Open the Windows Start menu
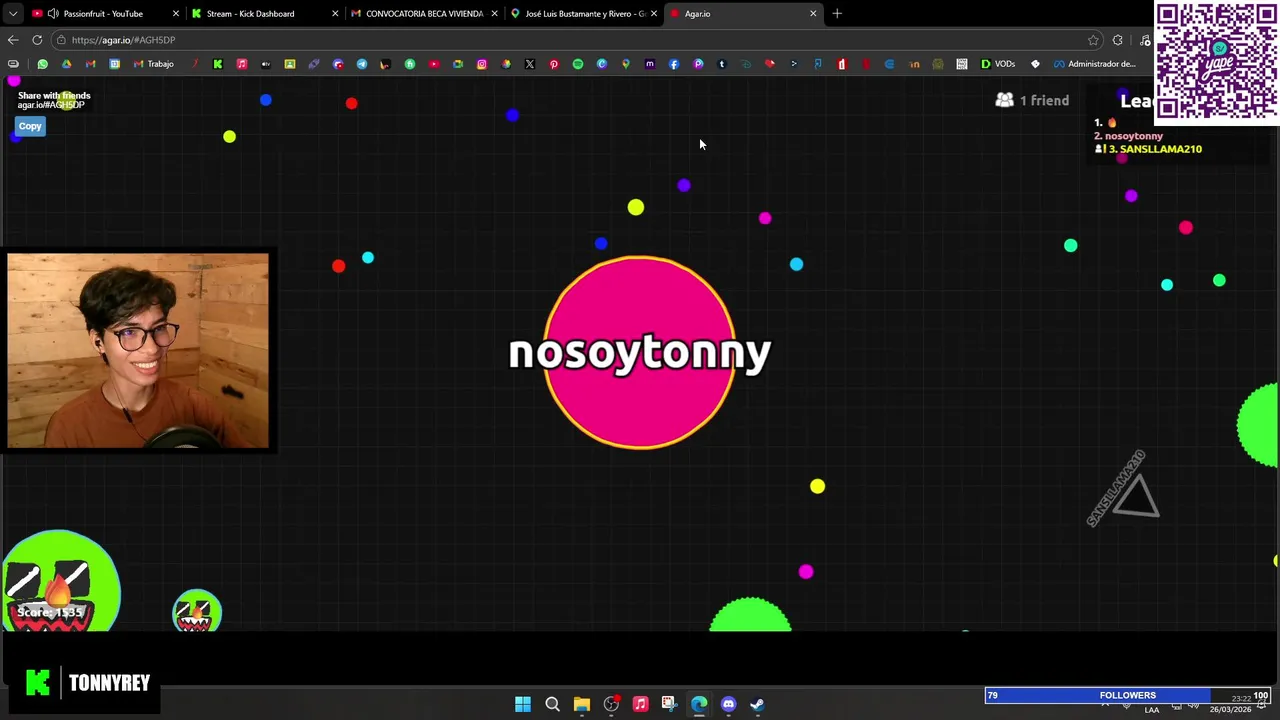Viewport: 1280px width, 720px height. [523, 704]
